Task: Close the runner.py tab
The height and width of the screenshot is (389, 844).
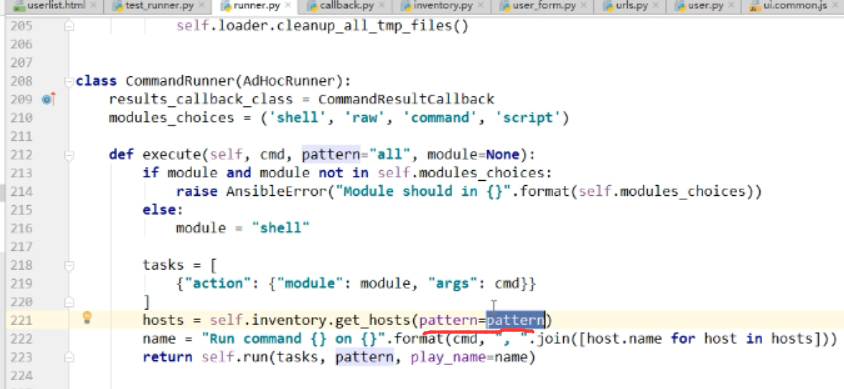Action: point(287,6)
